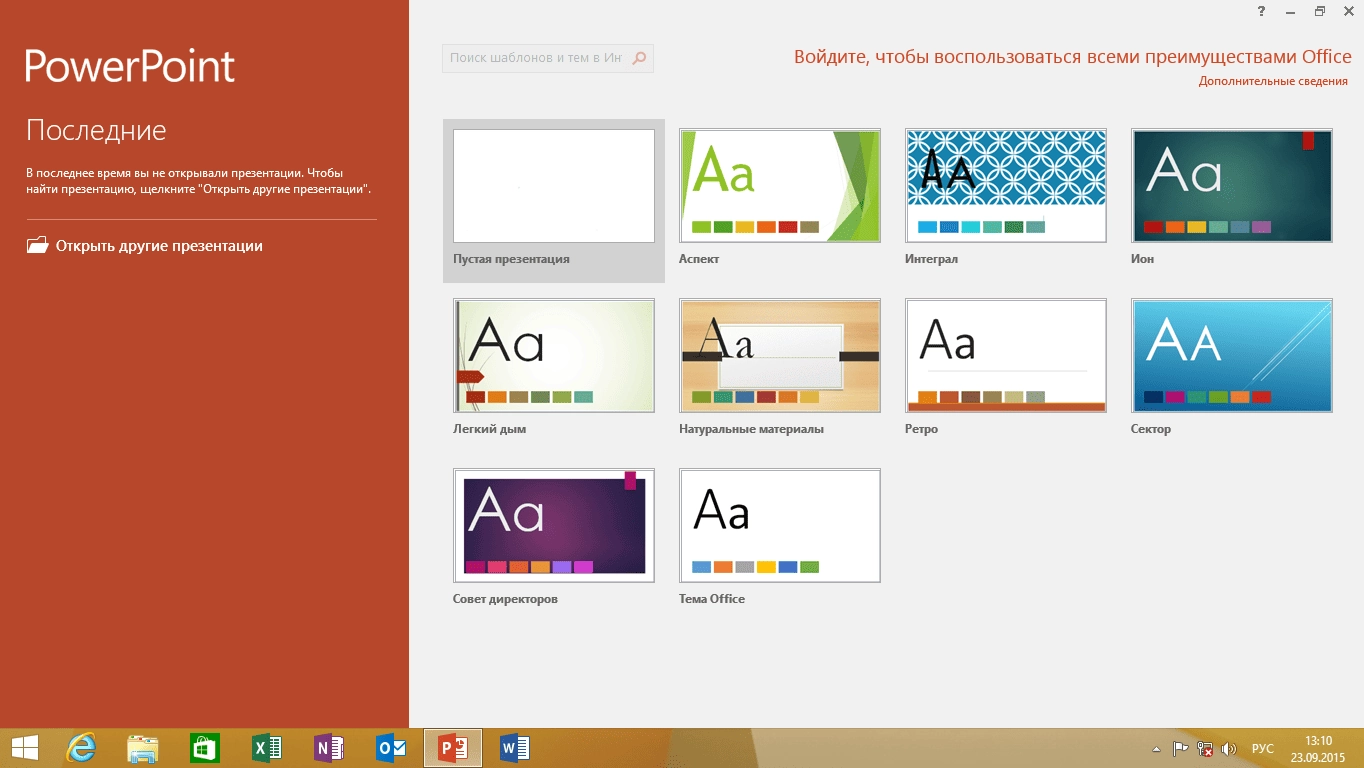The image size is (1364, 768).
Task: Click the Сектор label text
Action: [1151, 429]
